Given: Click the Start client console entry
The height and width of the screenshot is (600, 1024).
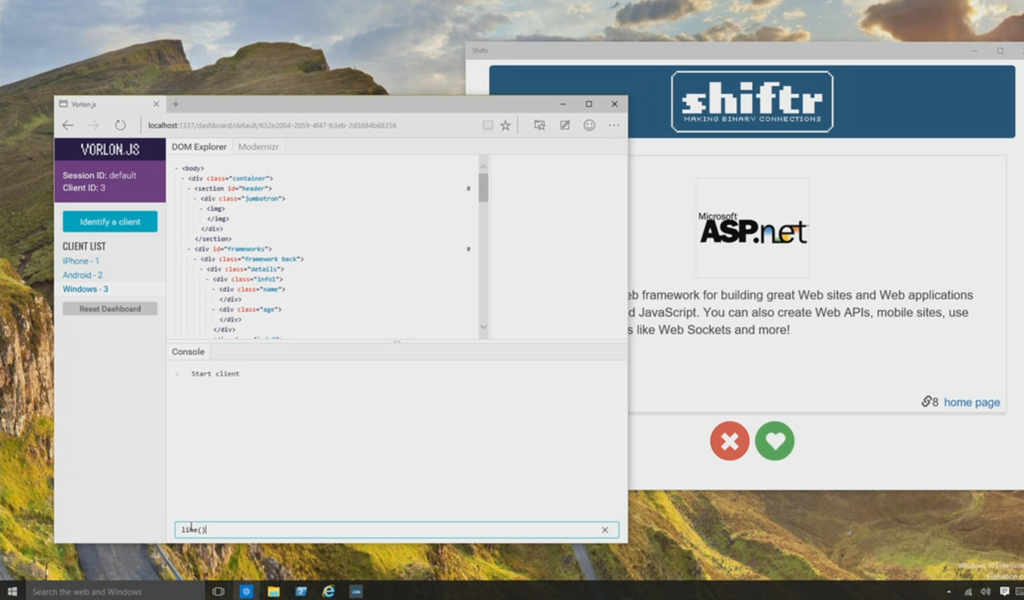Looking at the screenshot, I should (215, 374).
